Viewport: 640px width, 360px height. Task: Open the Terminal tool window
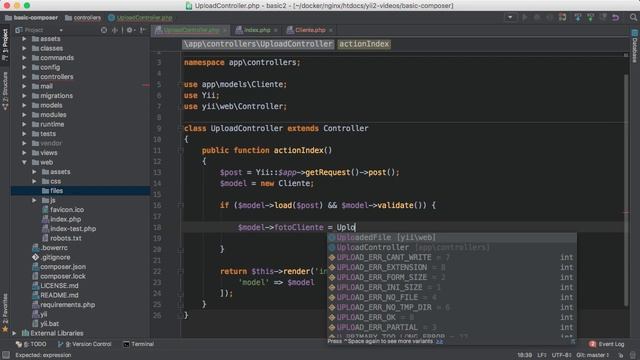pos(138,344)
